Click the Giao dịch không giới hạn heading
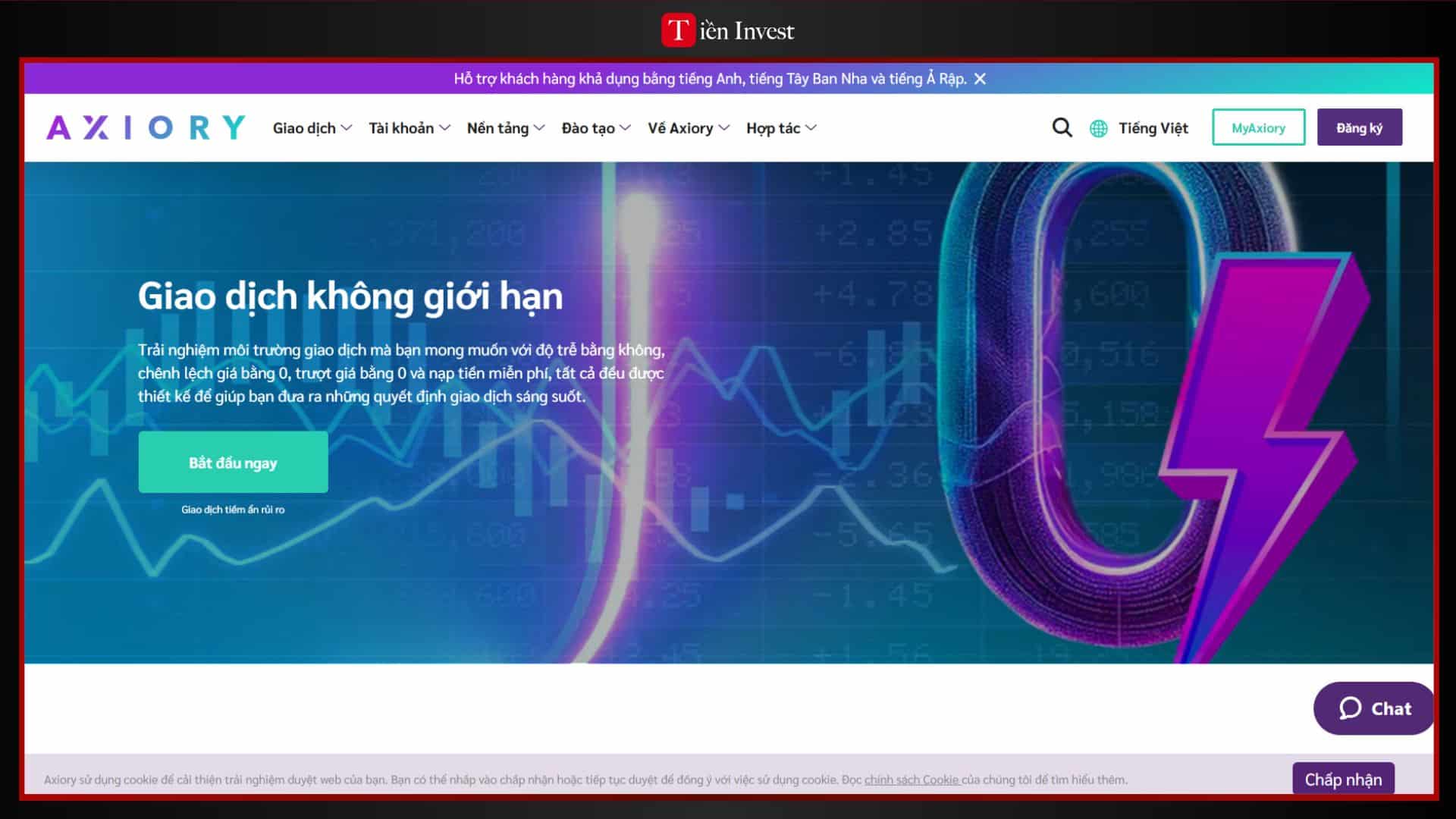 pos(350,296)
